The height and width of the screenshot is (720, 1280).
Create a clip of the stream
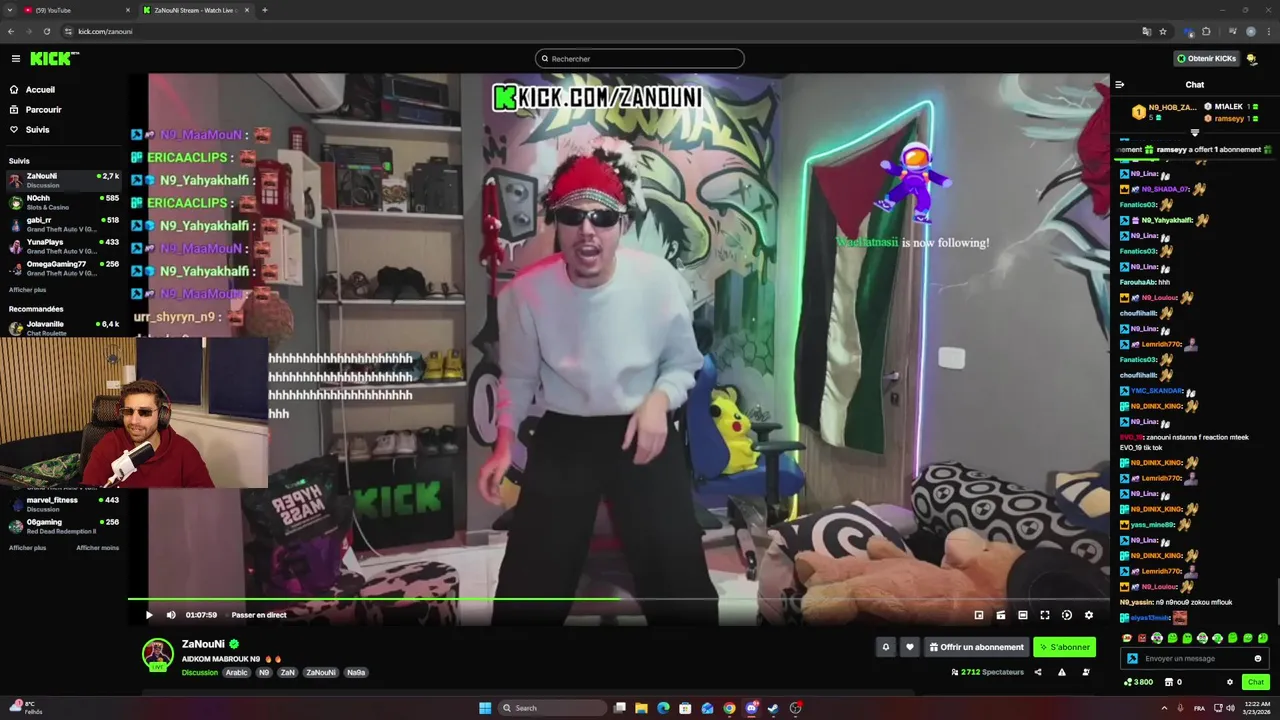[1001, 615]
